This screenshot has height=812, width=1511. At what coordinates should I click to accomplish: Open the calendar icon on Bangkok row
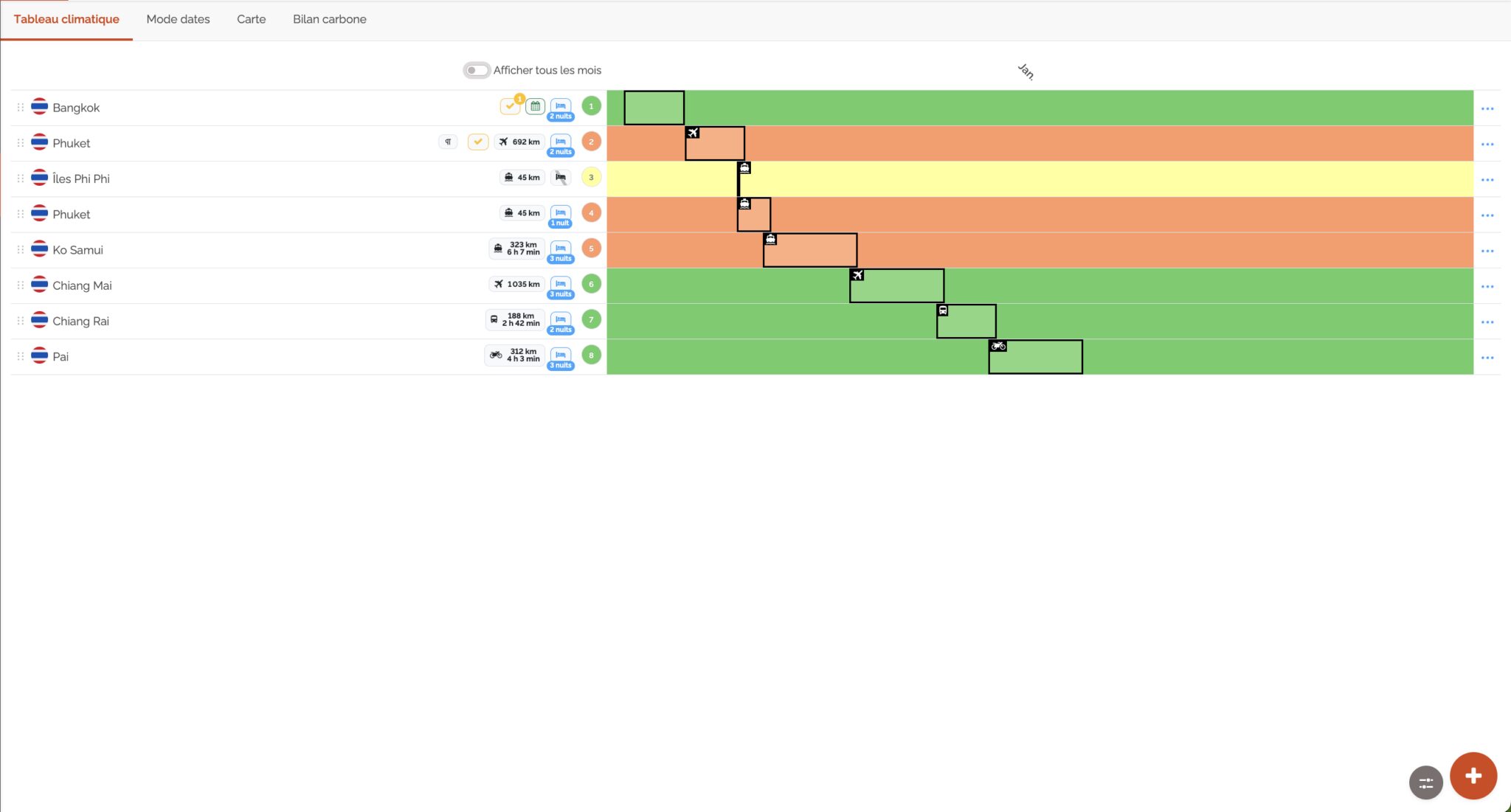[535, 106]
